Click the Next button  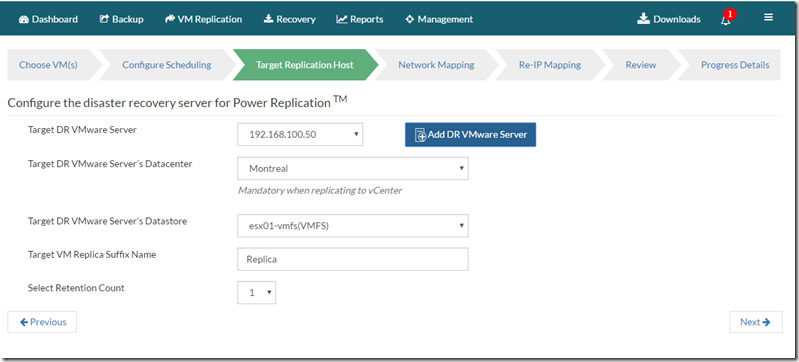(756, 322)
